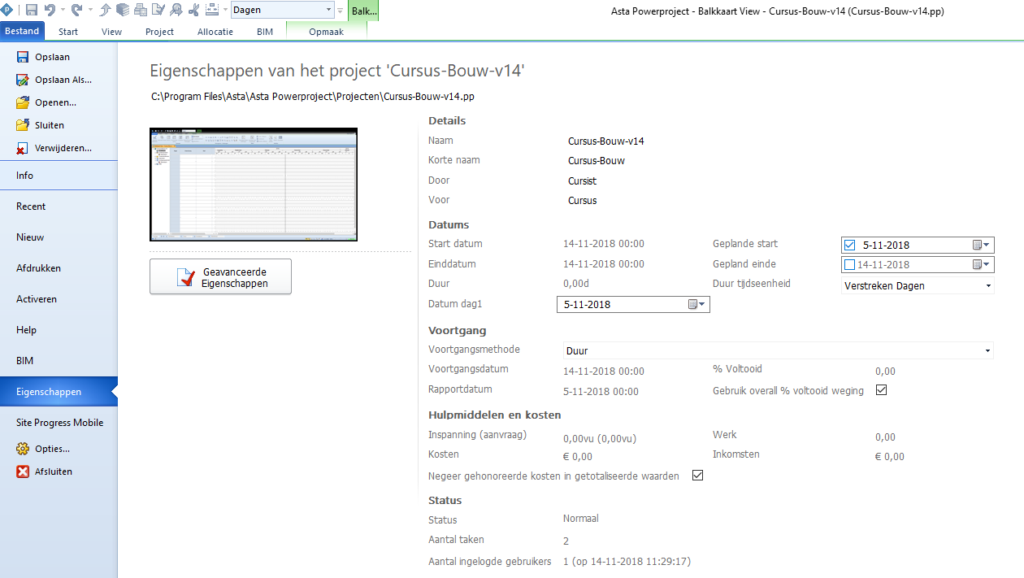
Task: Open the Geplande start calendar picker
Action: pos(981,245)
